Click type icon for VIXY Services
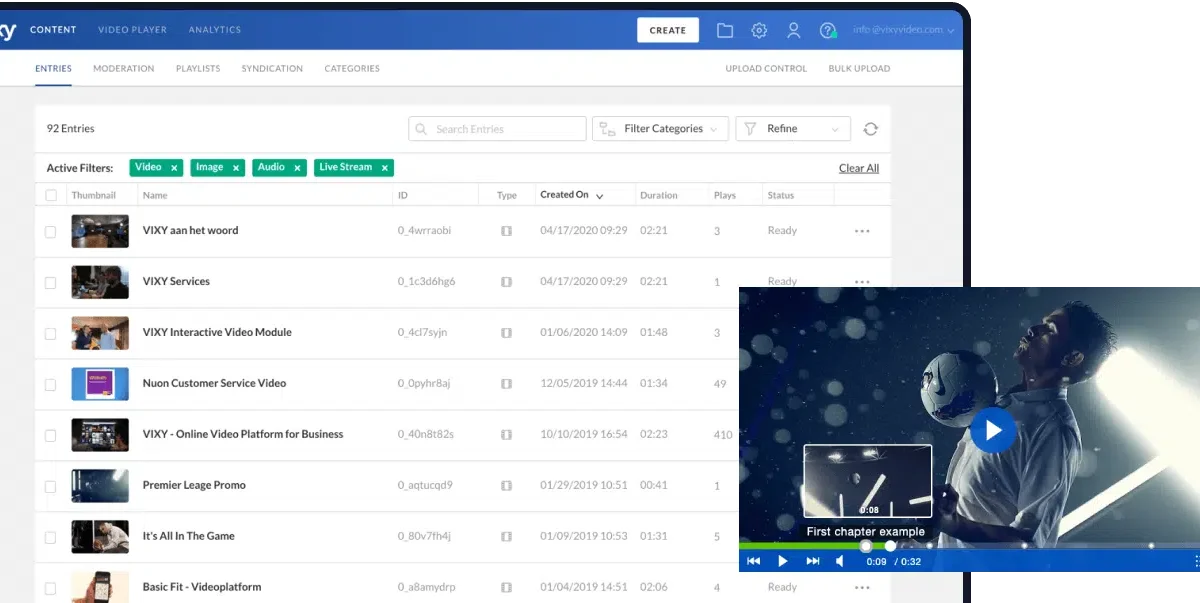 coord(506,282)
